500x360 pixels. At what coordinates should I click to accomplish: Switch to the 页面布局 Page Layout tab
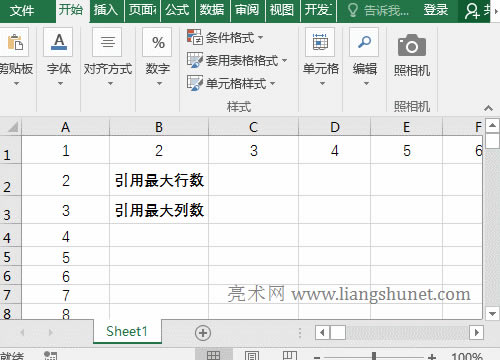(142, 10)
